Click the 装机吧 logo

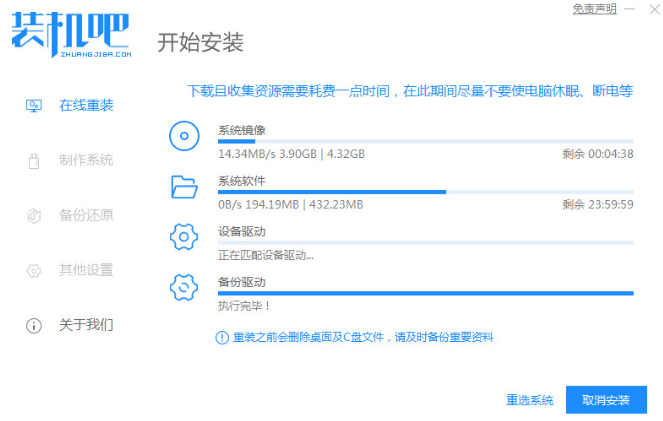[x=70, y=35]
